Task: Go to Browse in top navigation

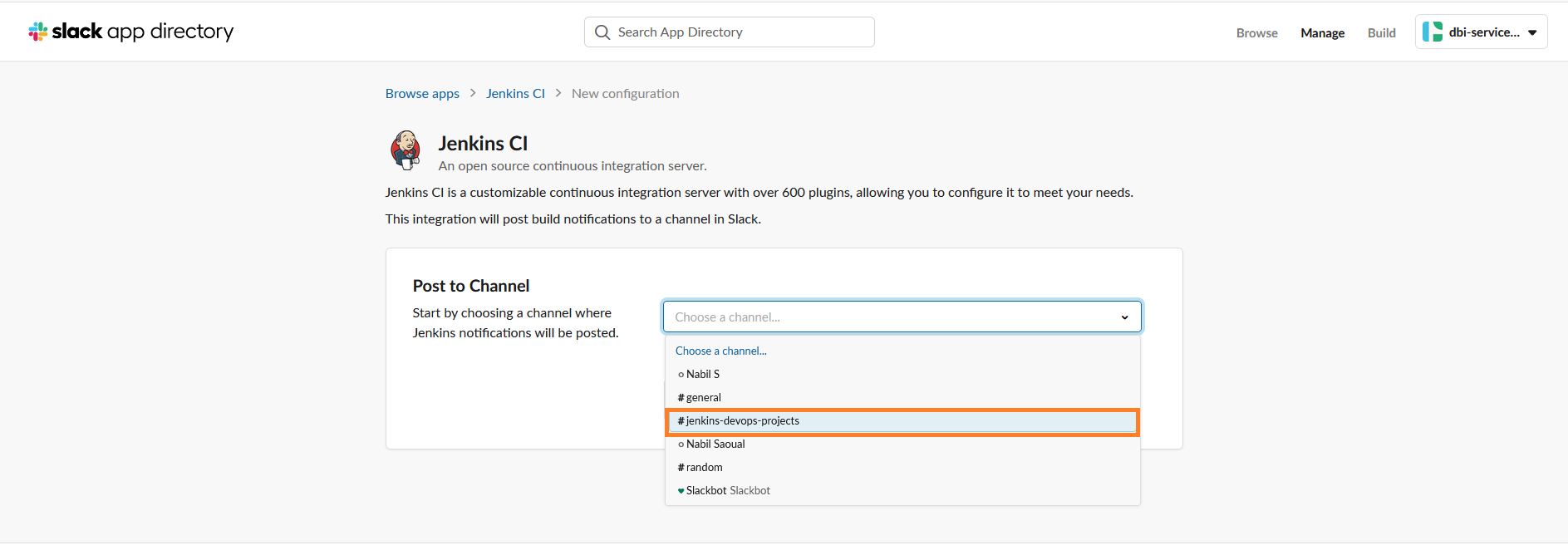Action: (1256, 33)
